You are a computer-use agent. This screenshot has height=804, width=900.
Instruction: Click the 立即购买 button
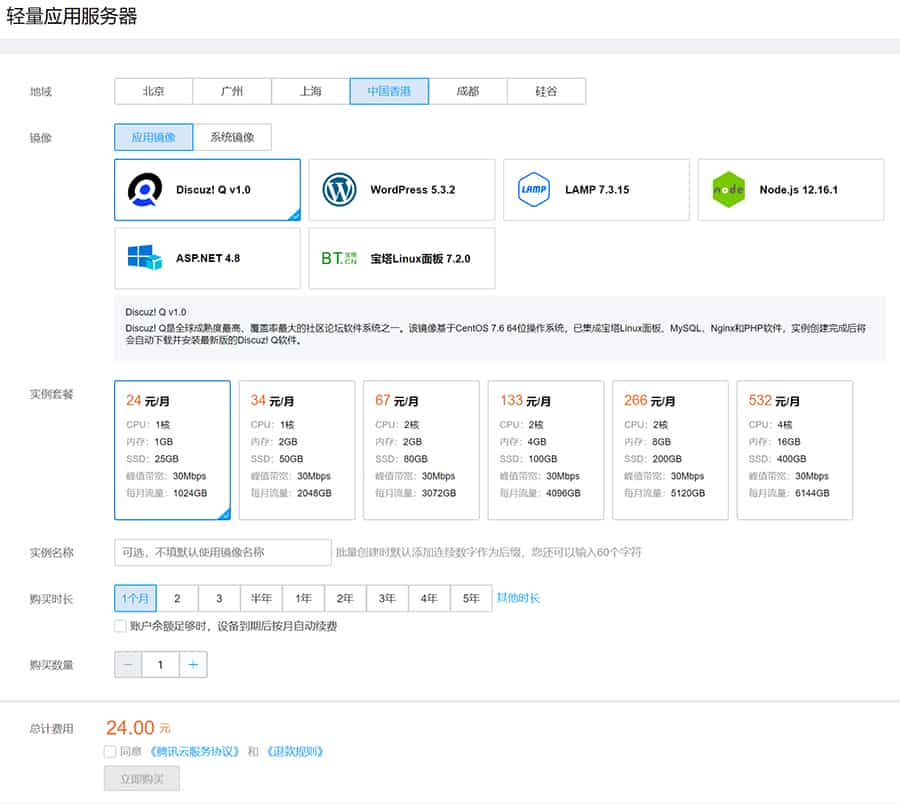142,779
